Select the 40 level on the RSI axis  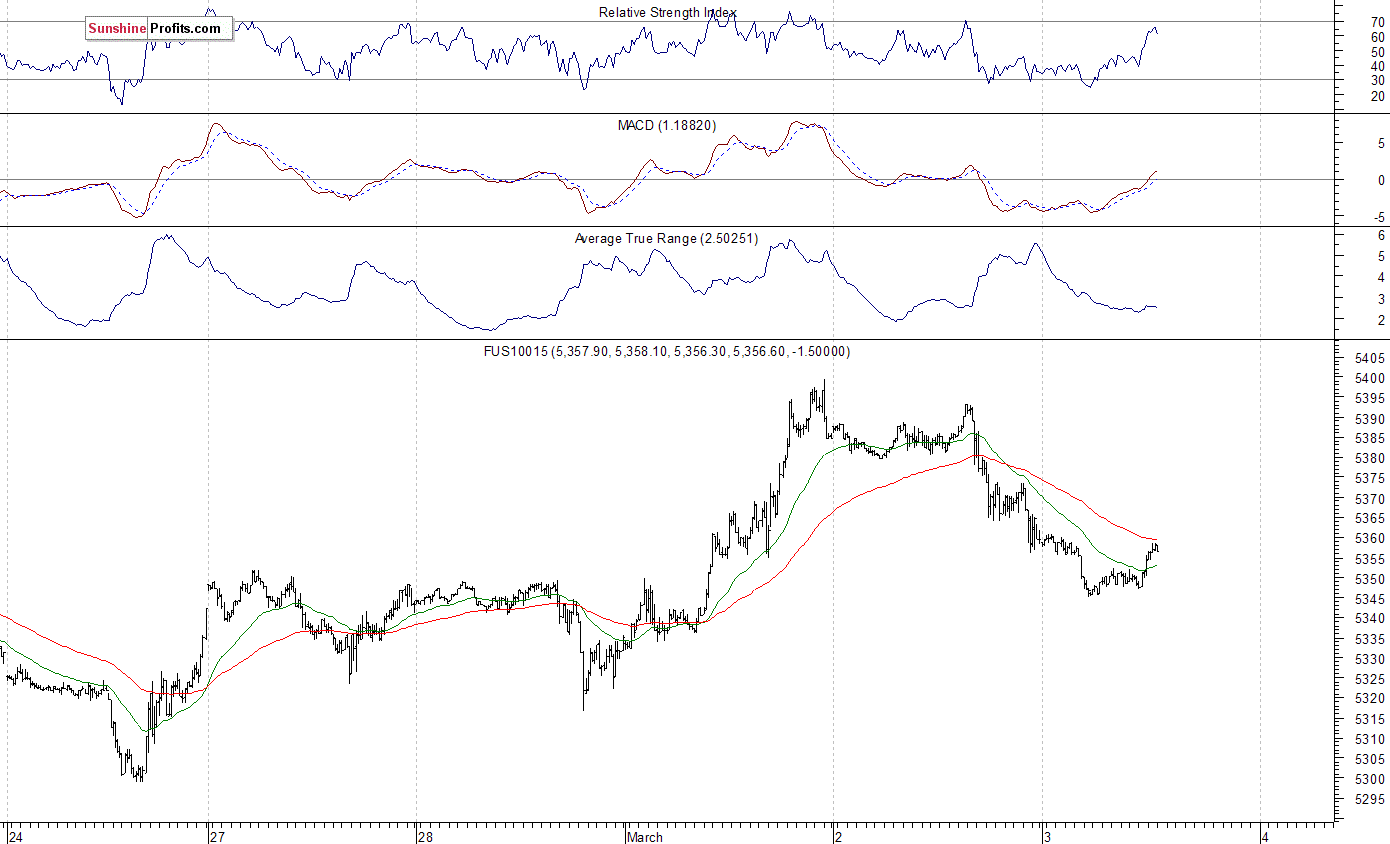(x=1378, y=66)
